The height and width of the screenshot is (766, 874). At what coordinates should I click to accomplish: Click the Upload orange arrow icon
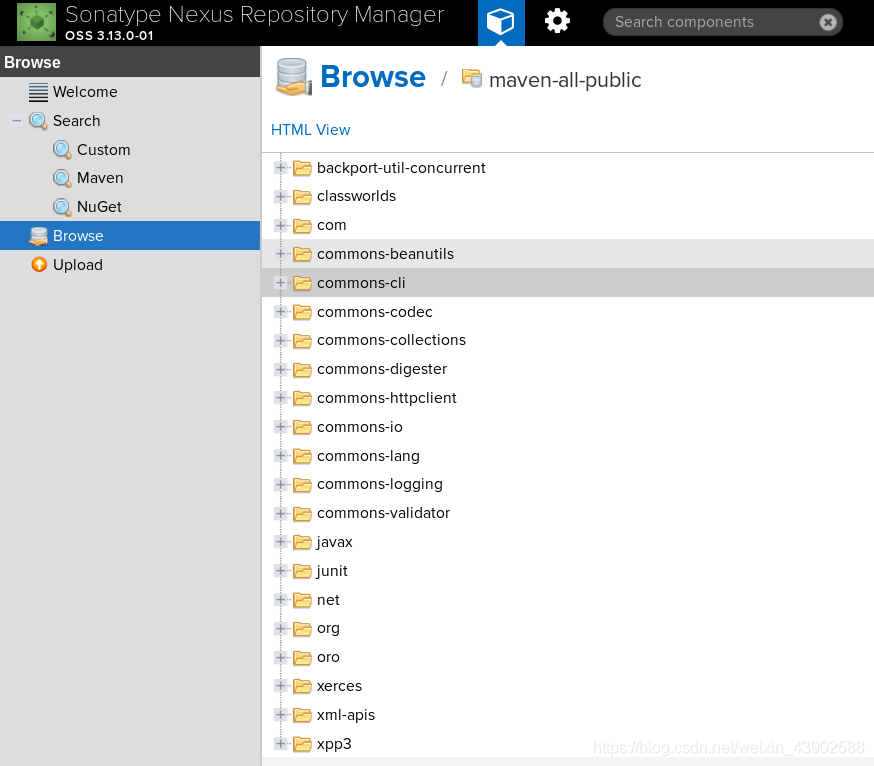point(39,264)
